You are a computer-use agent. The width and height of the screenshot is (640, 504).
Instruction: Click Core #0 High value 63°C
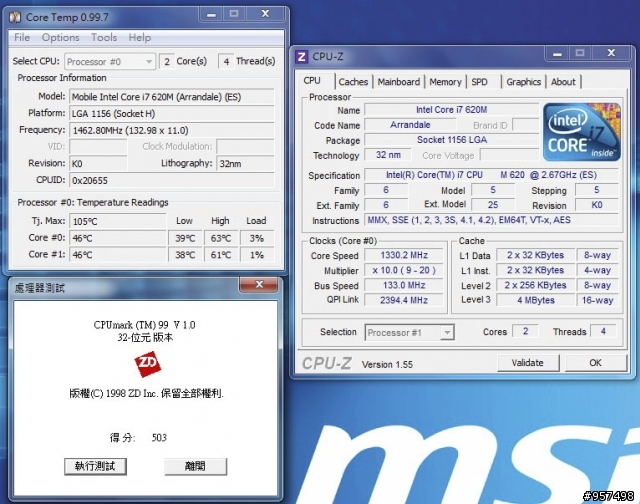coord(221,238)
